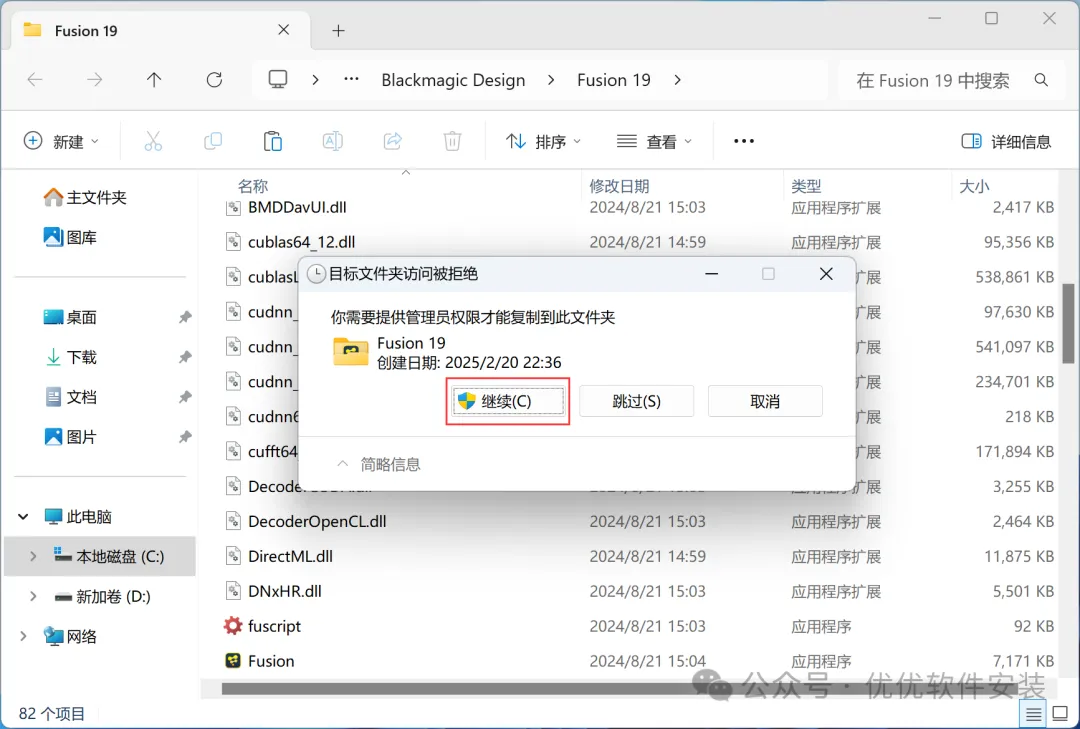Open chevron after Fusion 19 in path
1080x729 pixels.
pos(678,80)
